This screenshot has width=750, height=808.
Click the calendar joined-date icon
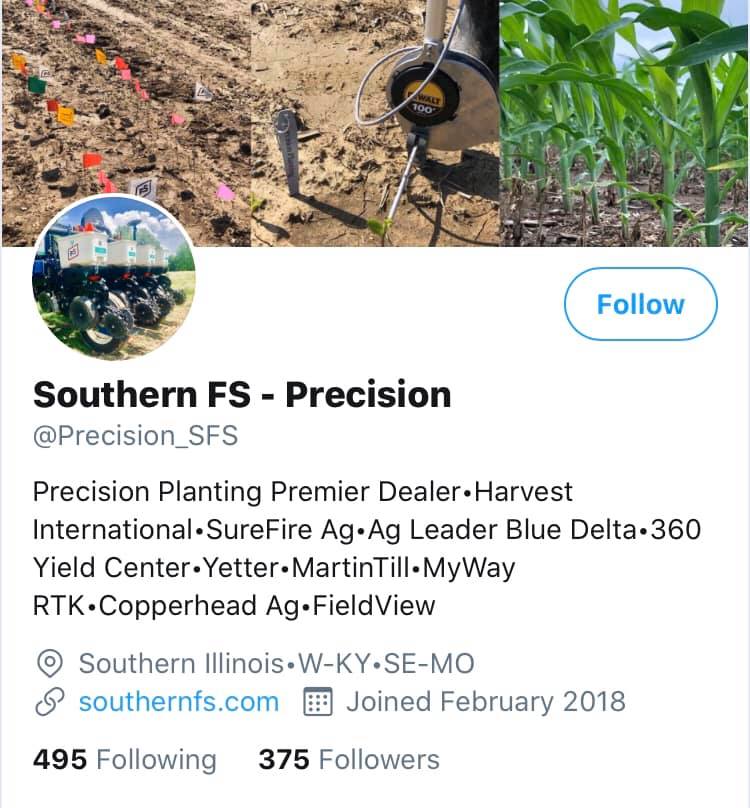click(317, 702)
